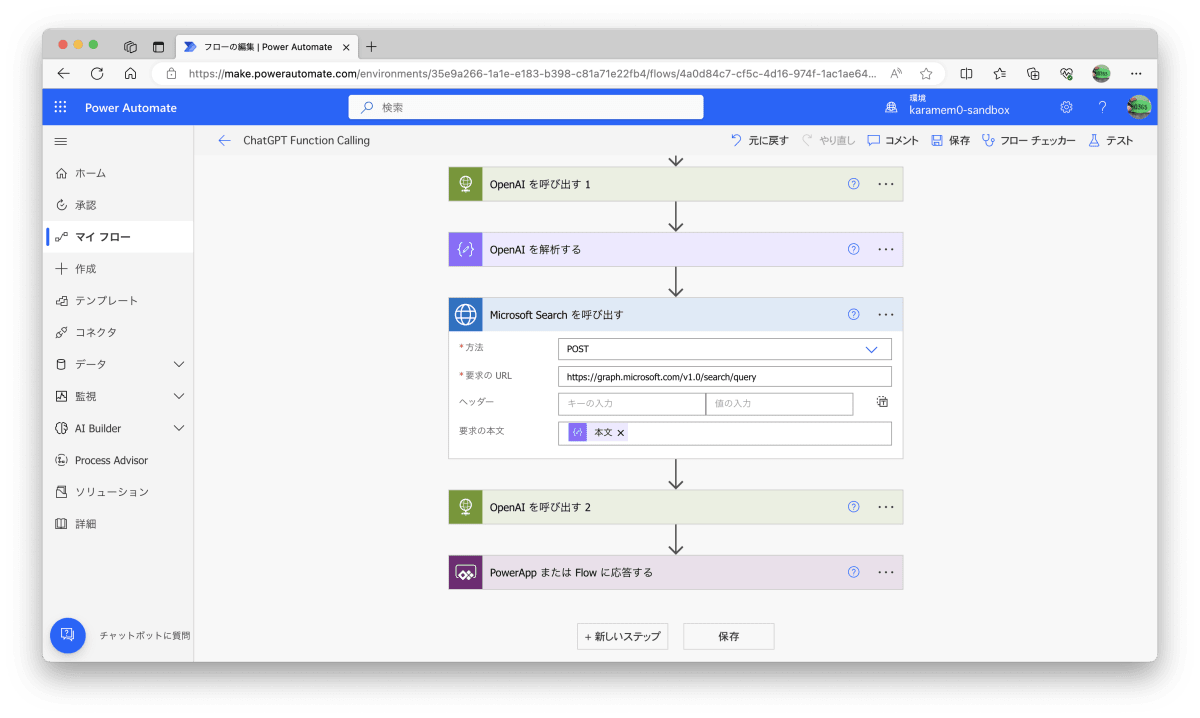Screen dimensions: 1200x718
Task: Select the フローの編集 | Power Automate tab
Action: tap(267, 46)
